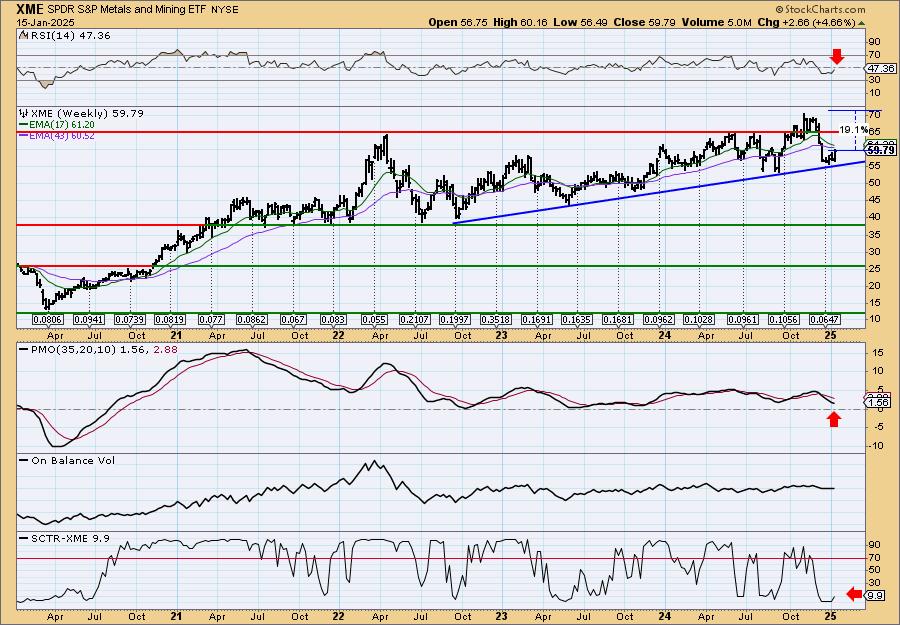This screenshot has width=900, height=625.
Task: Click the 0.1997 yield value box
Action: click(x=455, y=319)
